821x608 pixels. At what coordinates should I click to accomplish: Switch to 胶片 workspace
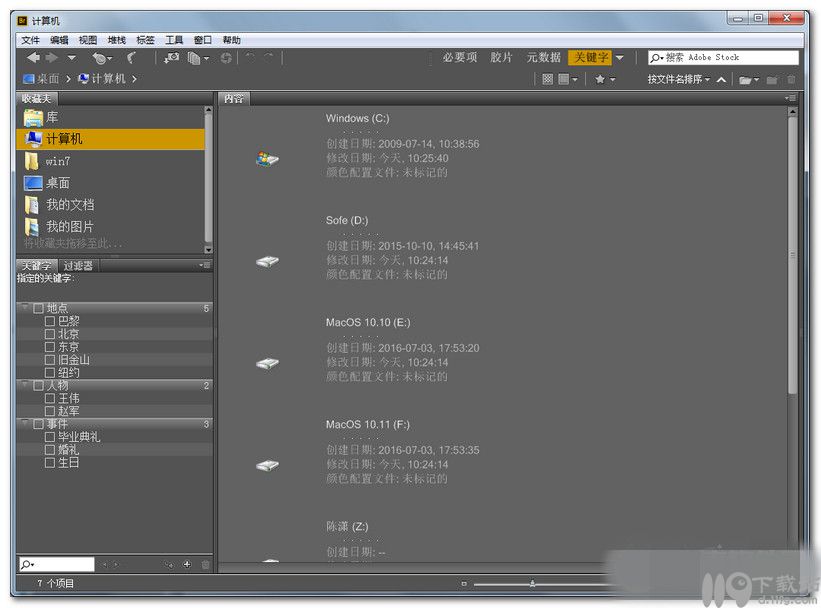[501, 58]
